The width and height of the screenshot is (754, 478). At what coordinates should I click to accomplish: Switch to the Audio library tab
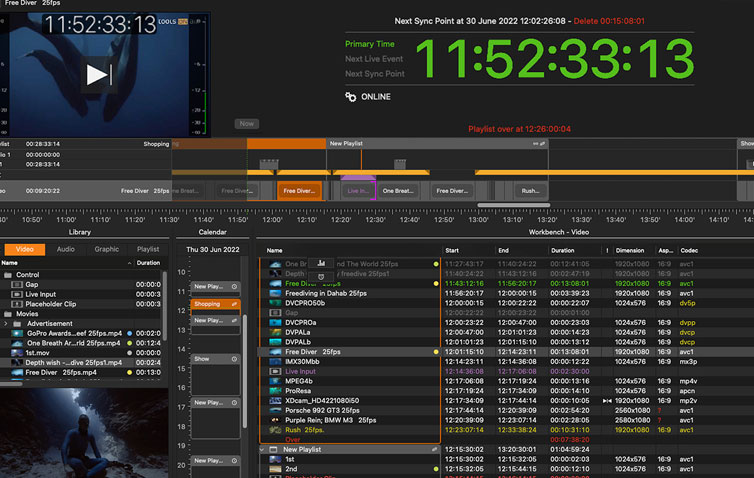(x=65, y=249)
